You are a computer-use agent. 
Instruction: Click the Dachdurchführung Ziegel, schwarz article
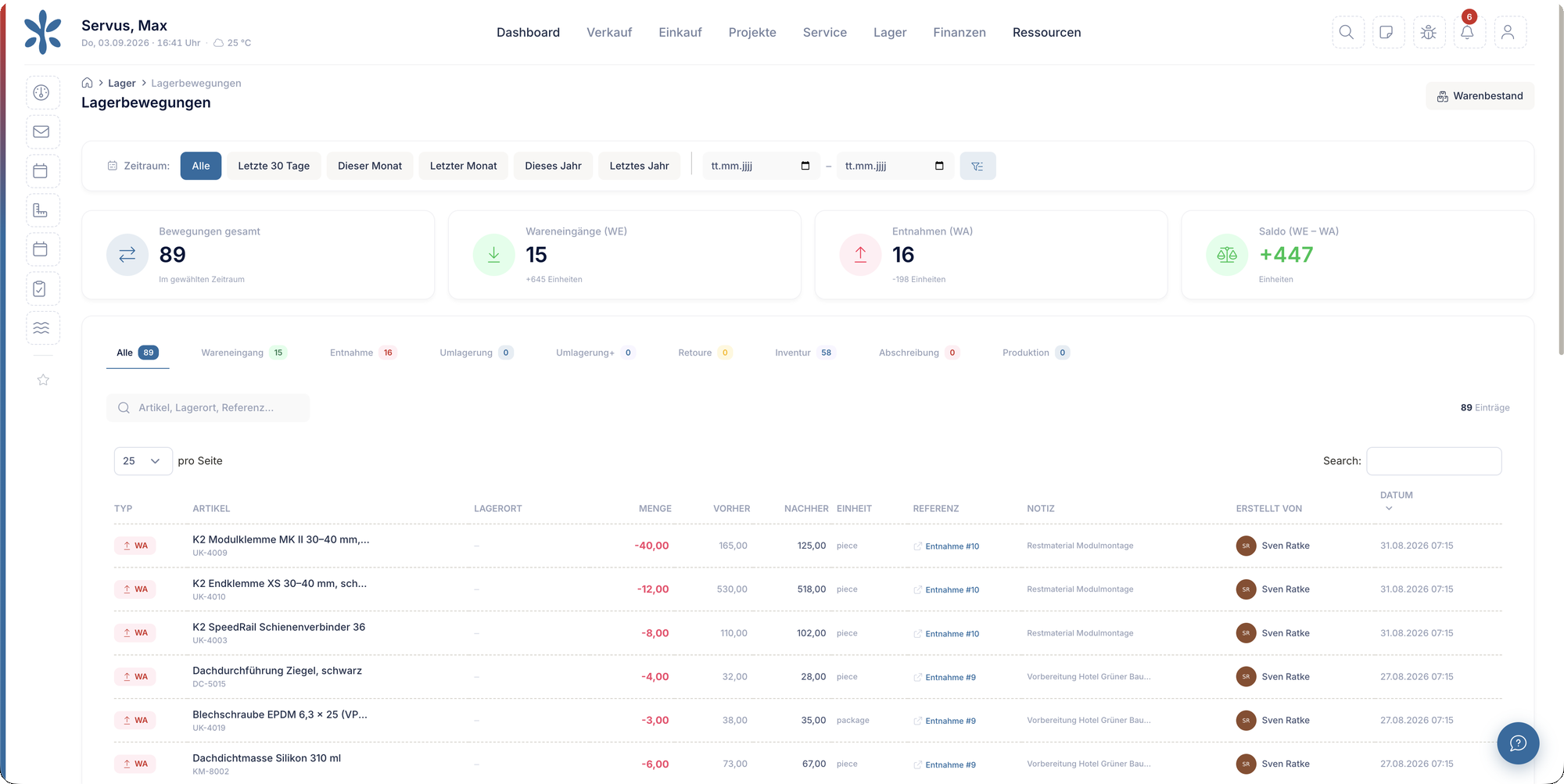[277, 671]
